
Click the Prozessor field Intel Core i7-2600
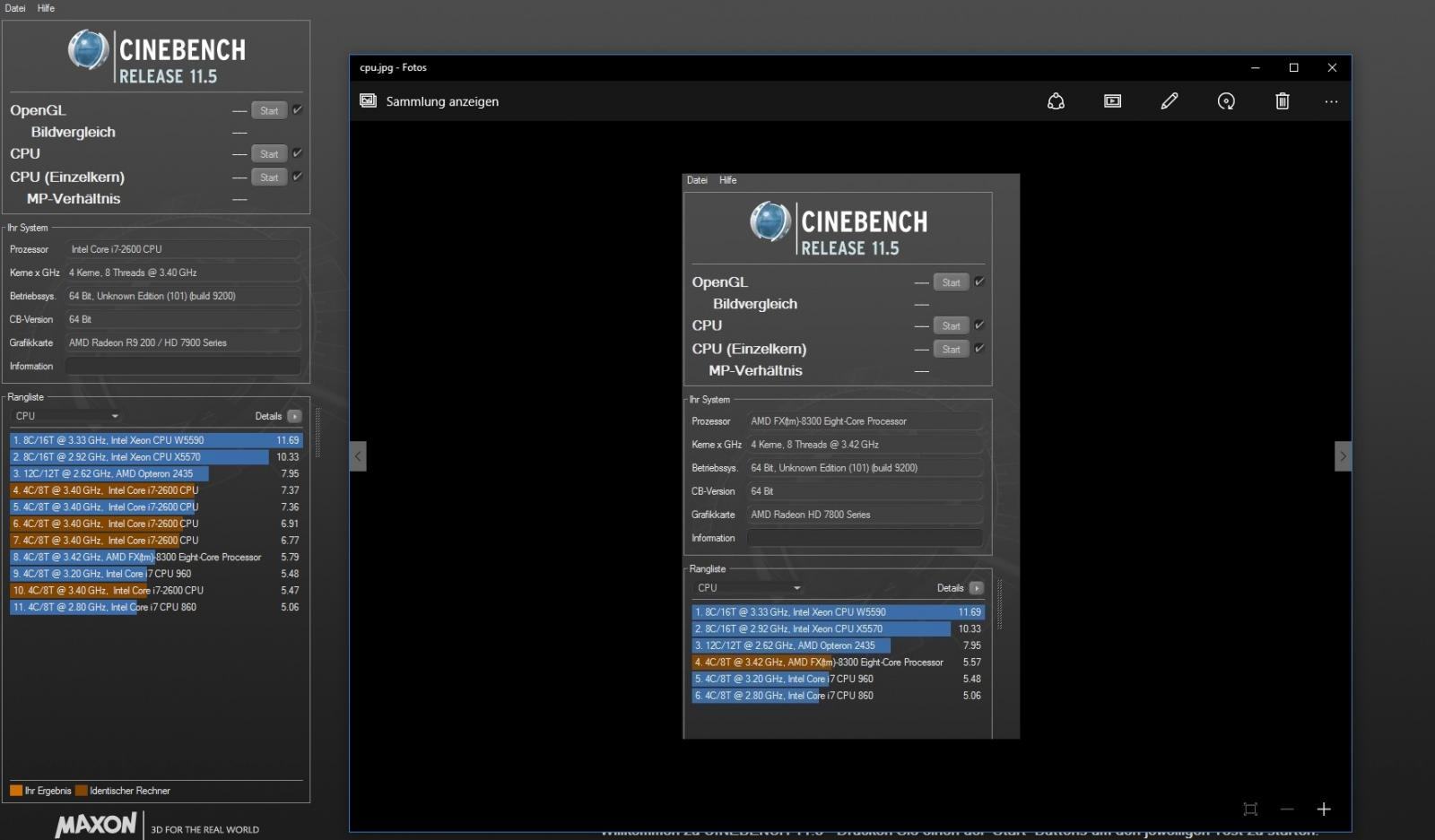point(183,249)
